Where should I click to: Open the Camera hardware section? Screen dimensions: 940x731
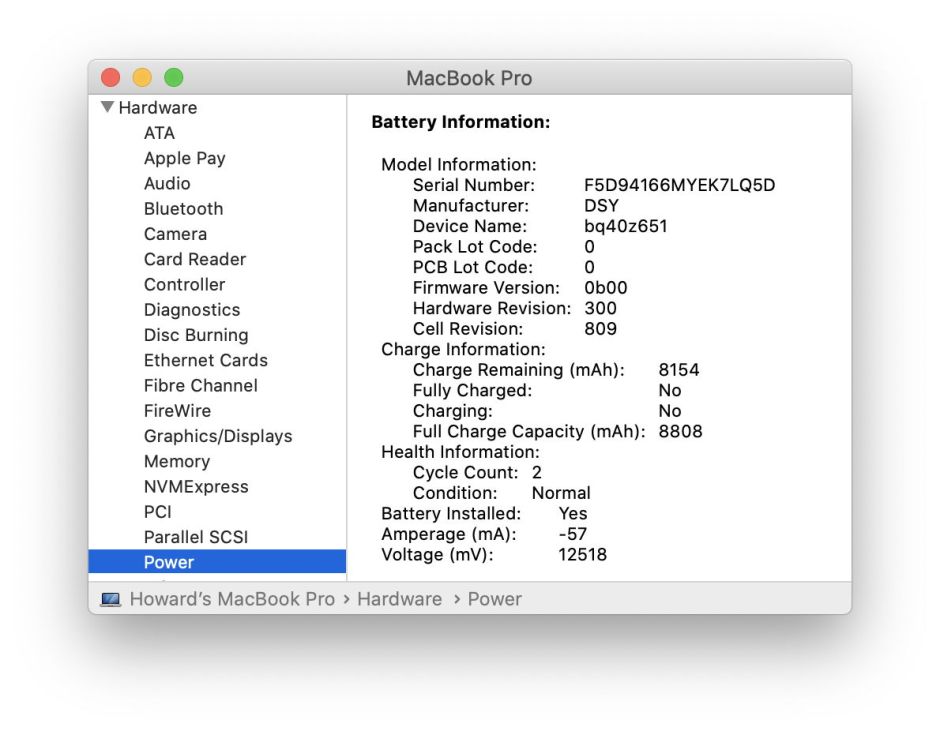tap(176, 233)
